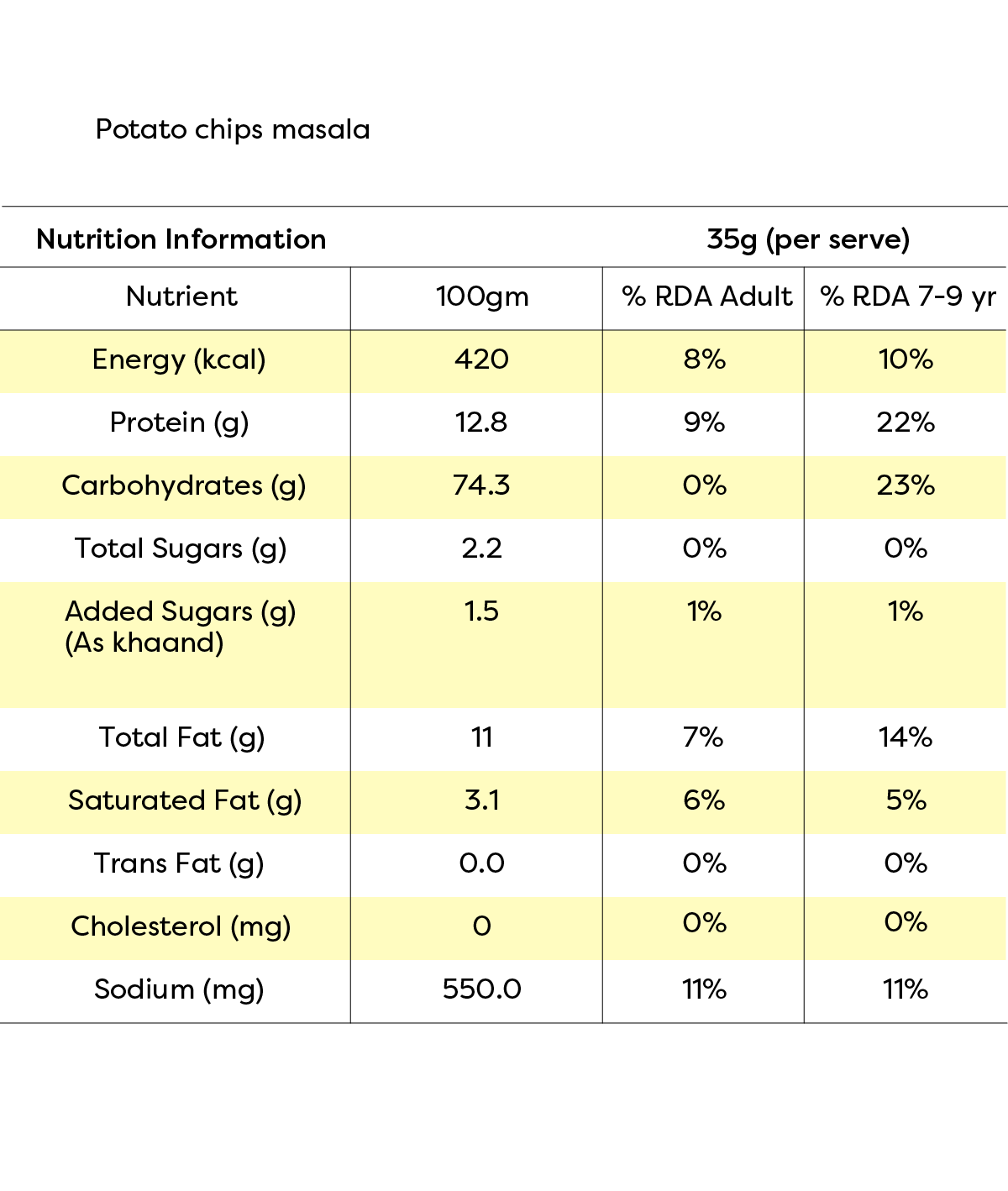
Task: Select the Nutrition Information heading
Action: [181, 239]
